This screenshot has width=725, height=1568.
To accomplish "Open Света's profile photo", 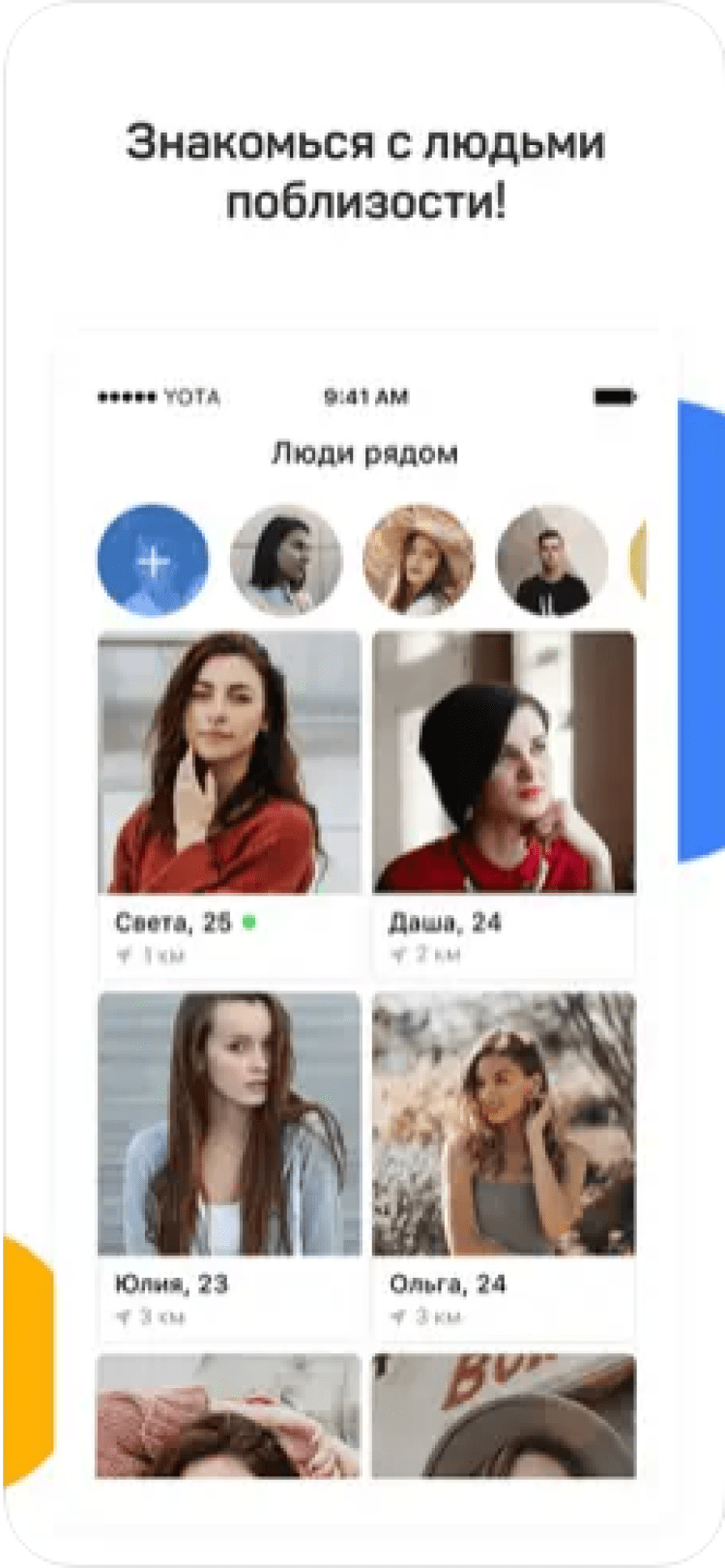I will coord(229,762).
